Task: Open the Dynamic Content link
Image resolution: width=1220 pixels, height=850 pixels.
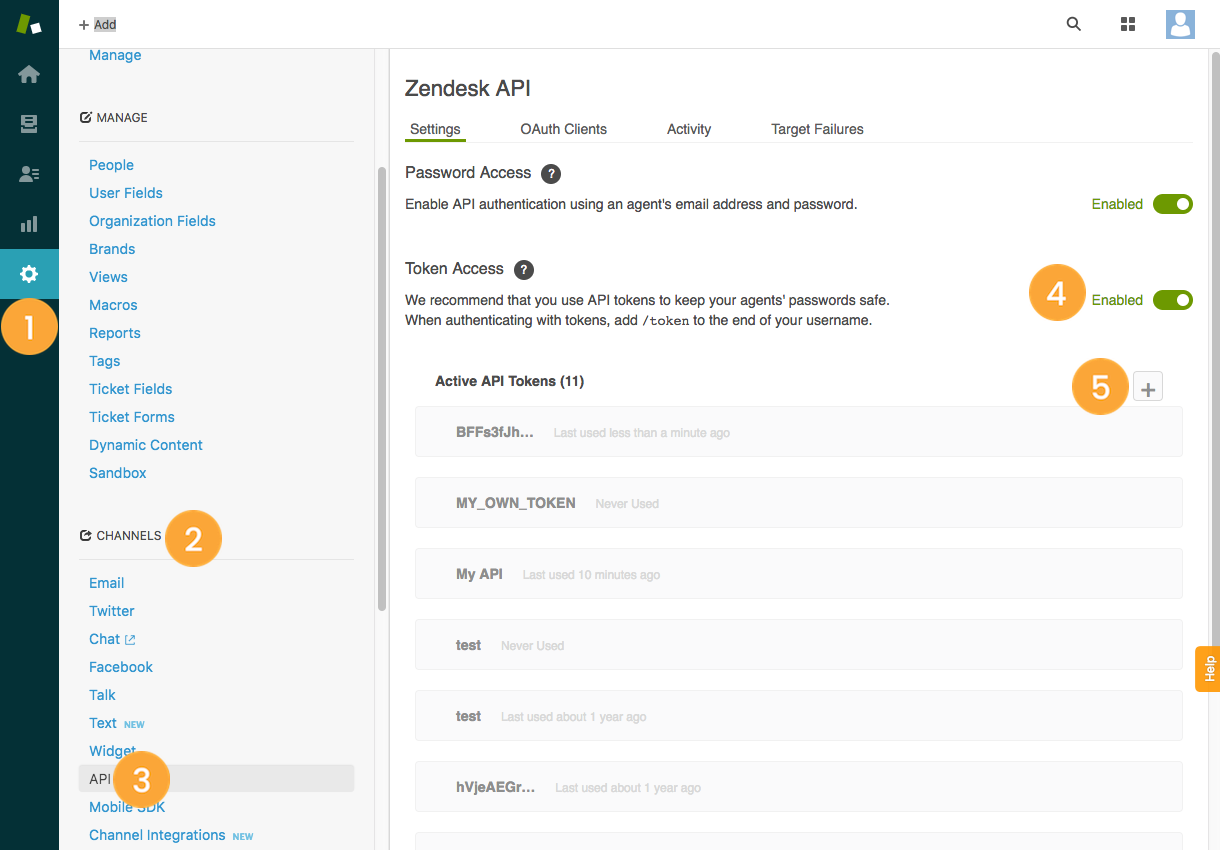Action: tap(146, 445)
